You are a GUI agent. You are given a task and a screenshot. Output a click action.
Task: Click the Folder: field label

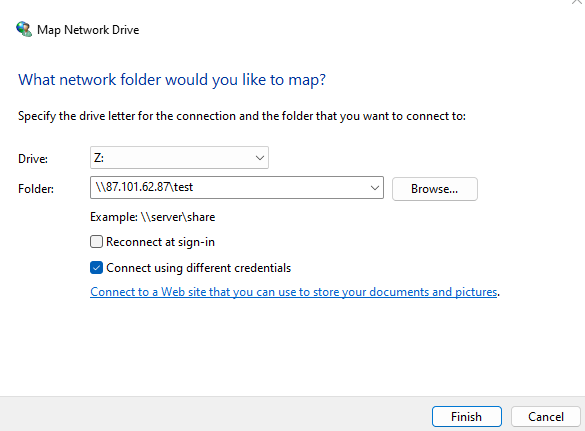pyautogui.click(x=36, y=189)
